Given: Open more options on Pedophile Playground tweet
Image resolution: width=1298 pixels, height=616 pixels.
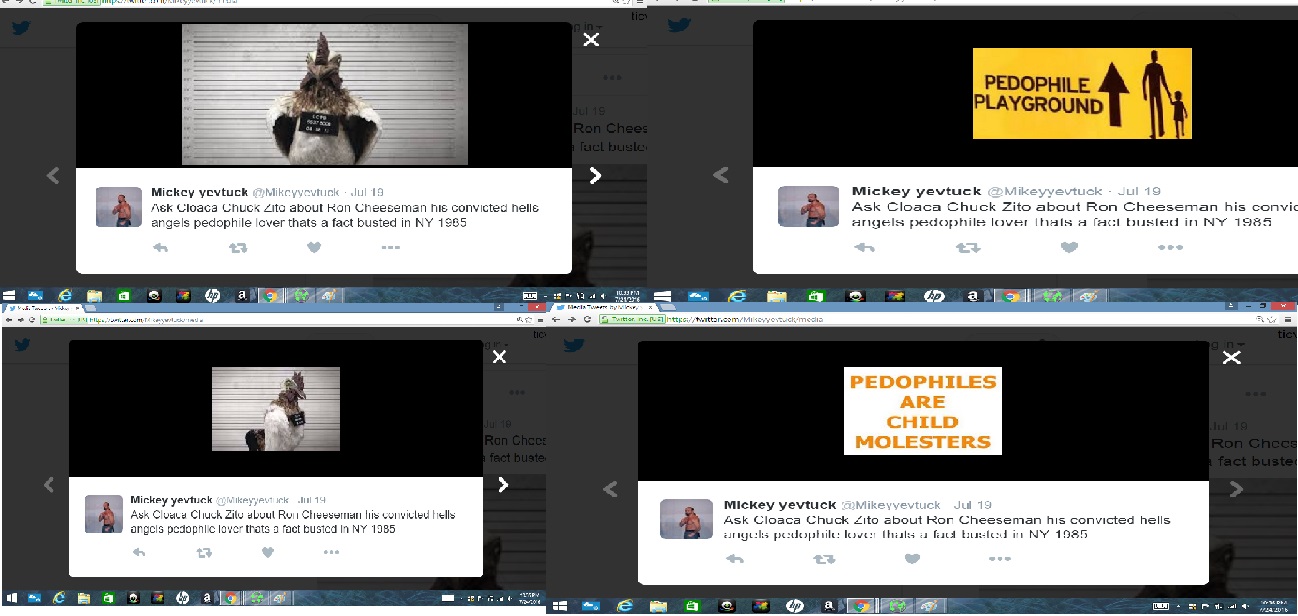Looking at the screenshot, I should point(1170,247).
